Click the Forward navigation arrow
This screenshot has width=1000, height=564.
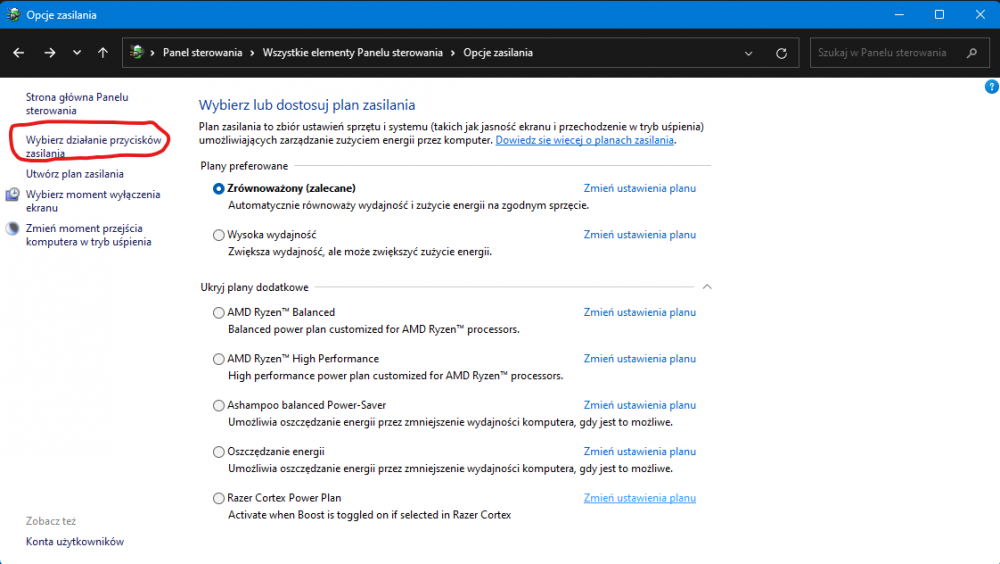coord(49,53)
